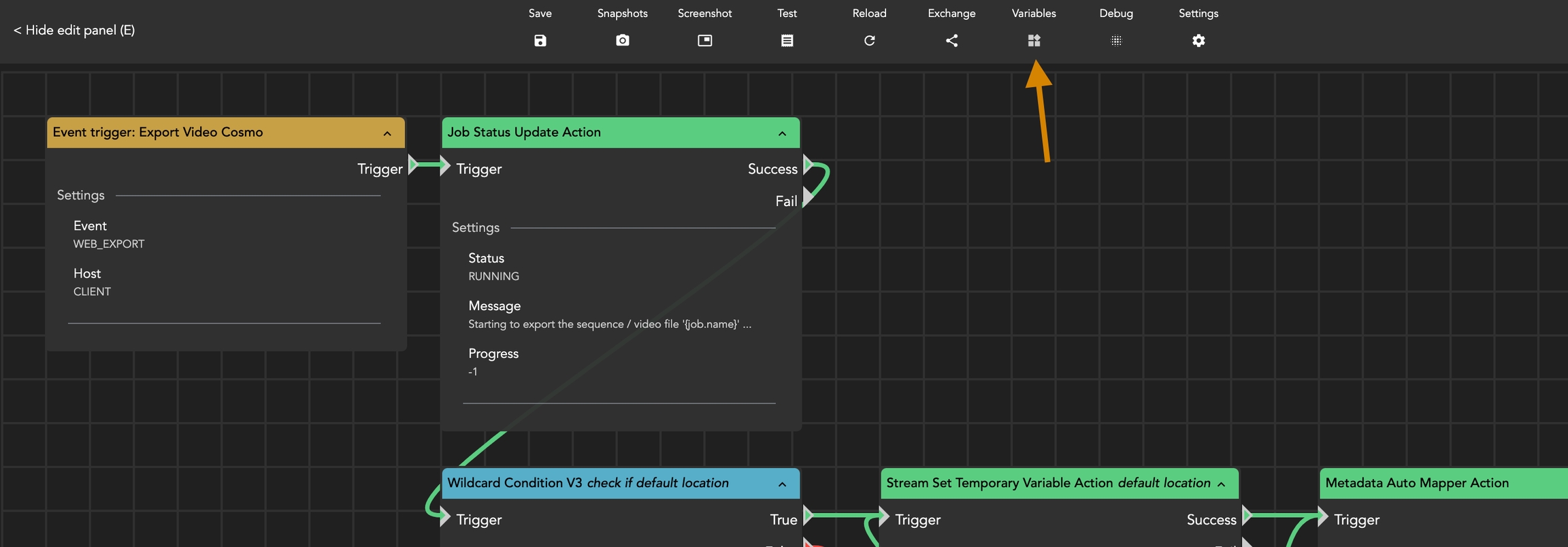The image size is (1568, 547).
Task: Click the Success output port of Job Status Update
Action: (808, 165)
